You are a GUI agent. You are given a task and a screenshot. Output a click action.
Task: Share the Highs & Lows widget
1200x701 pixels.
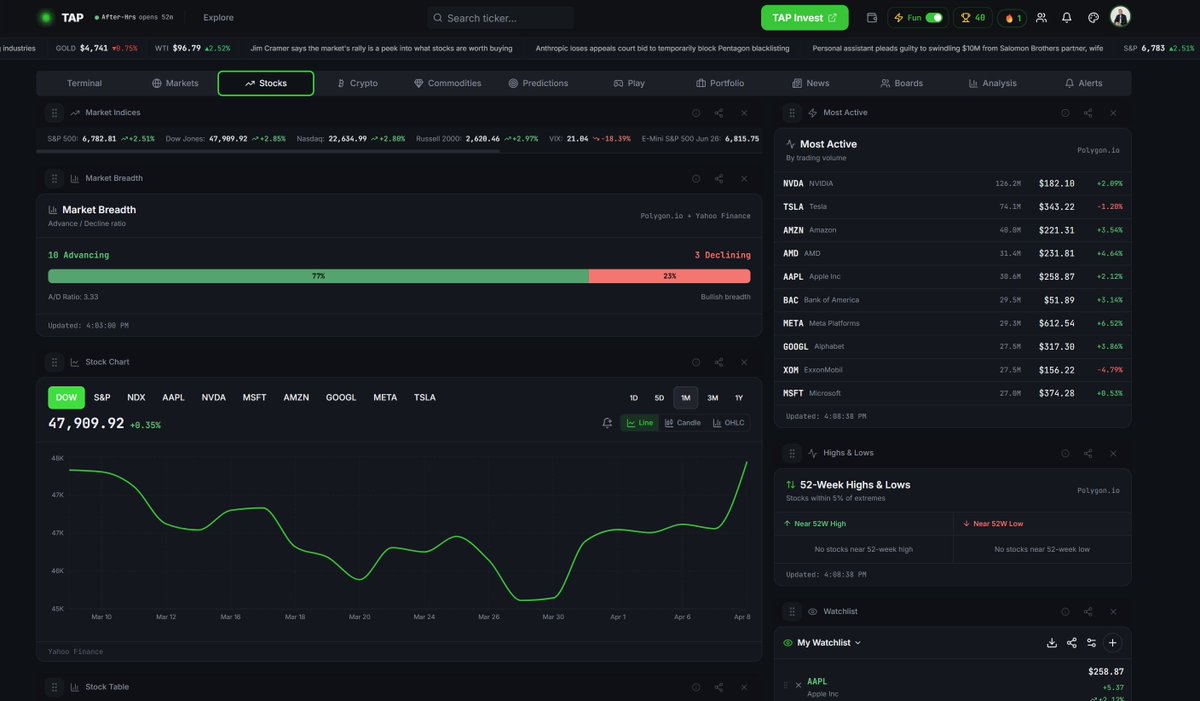(1088, 453)
